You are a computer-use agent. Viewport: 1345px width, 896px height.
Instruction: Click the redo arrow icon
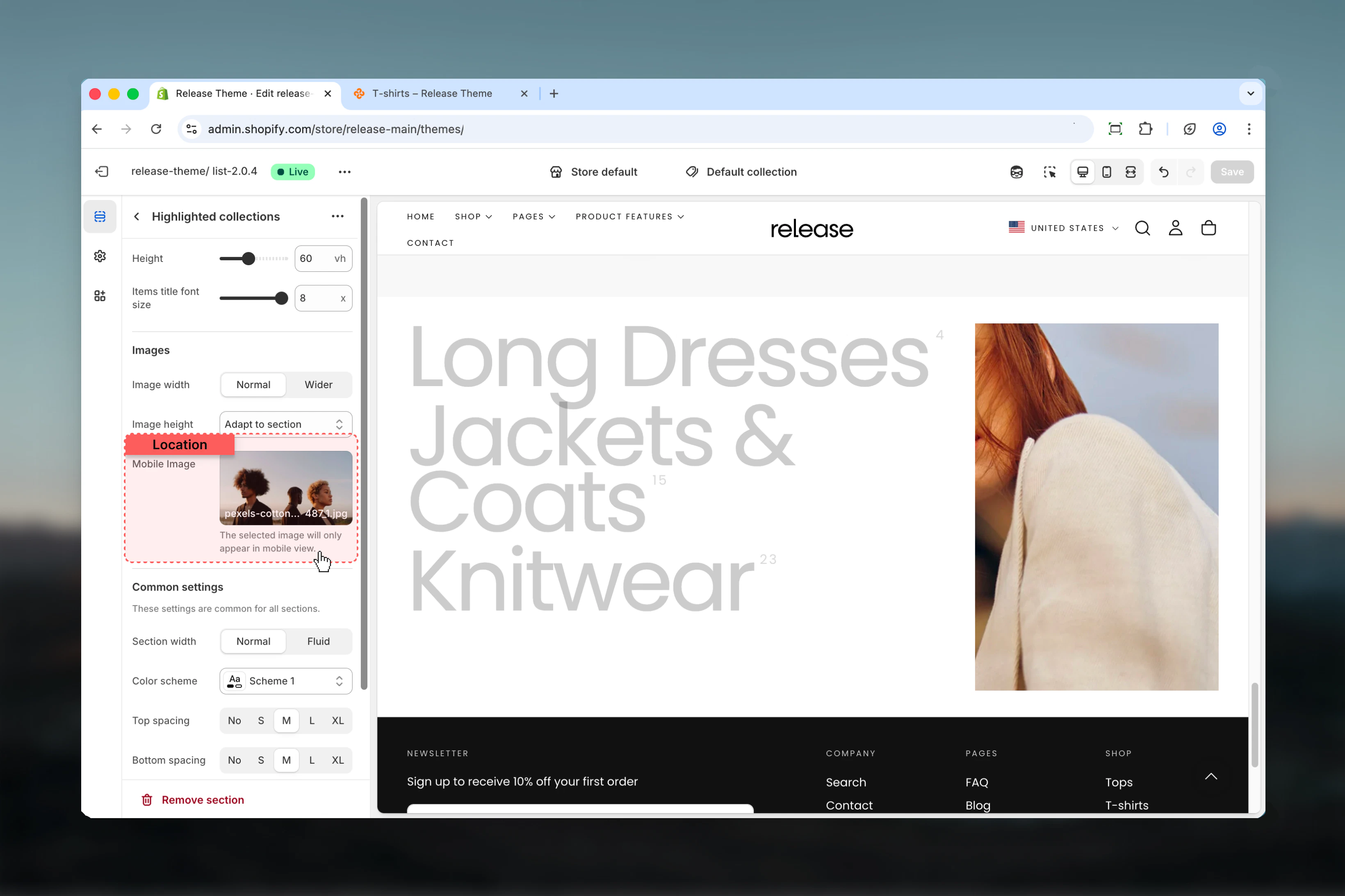[x=1191, y=172]
